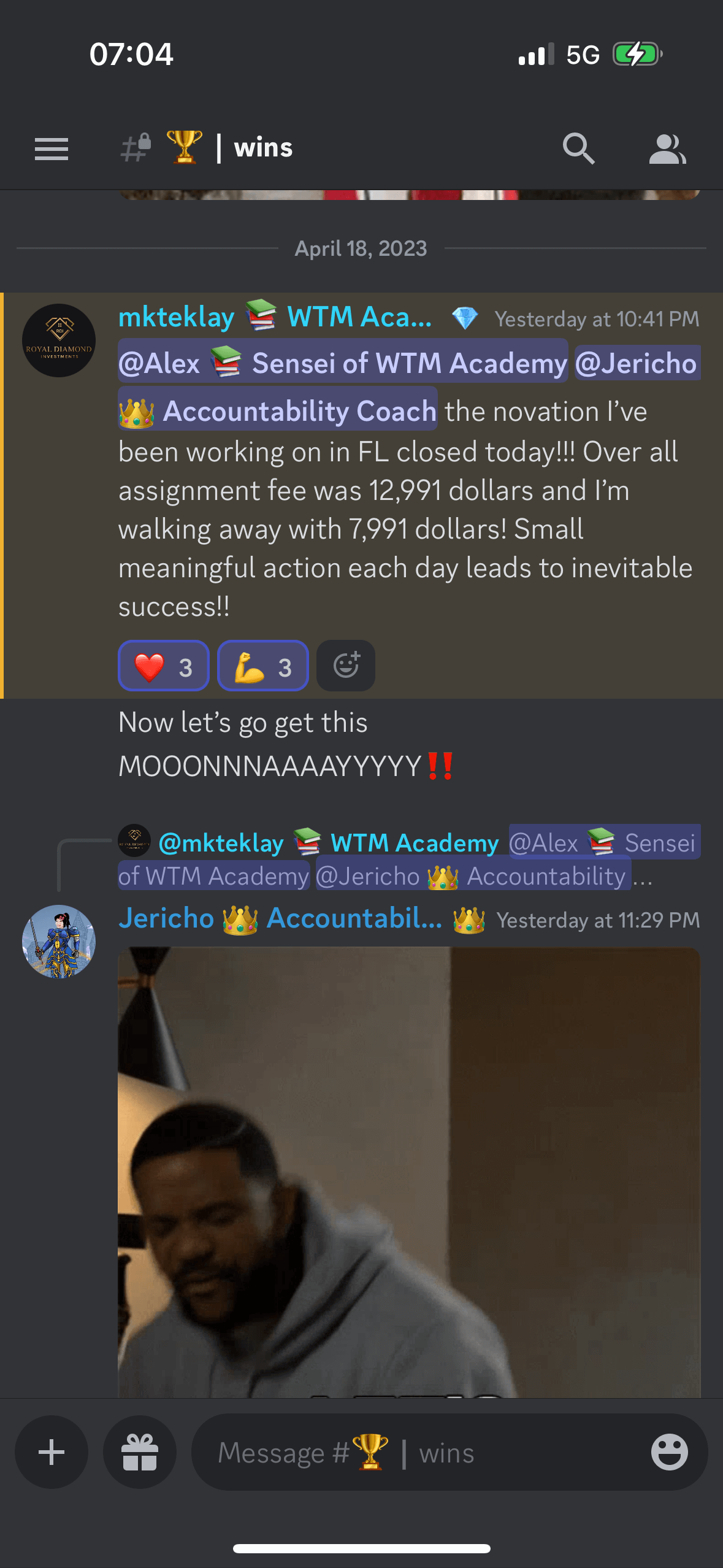
Task: Tap the @Alex Sensei of WTM Academy mention
Action: click(343, 363)
